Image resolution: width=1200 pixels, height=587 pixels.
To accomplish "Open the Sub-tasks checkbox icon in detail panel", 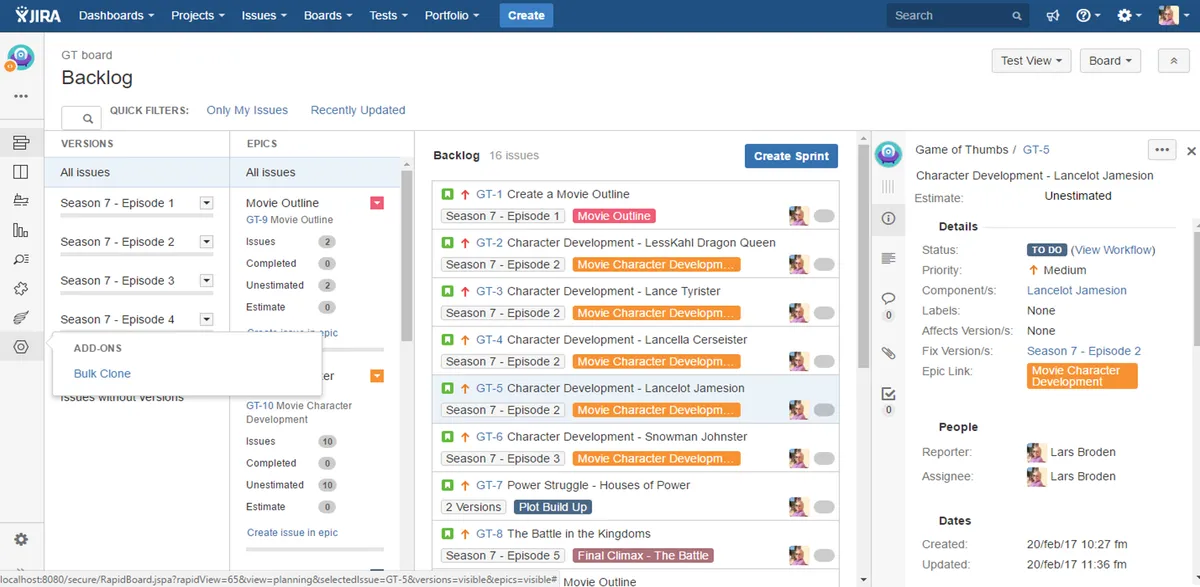I will 888,393.
